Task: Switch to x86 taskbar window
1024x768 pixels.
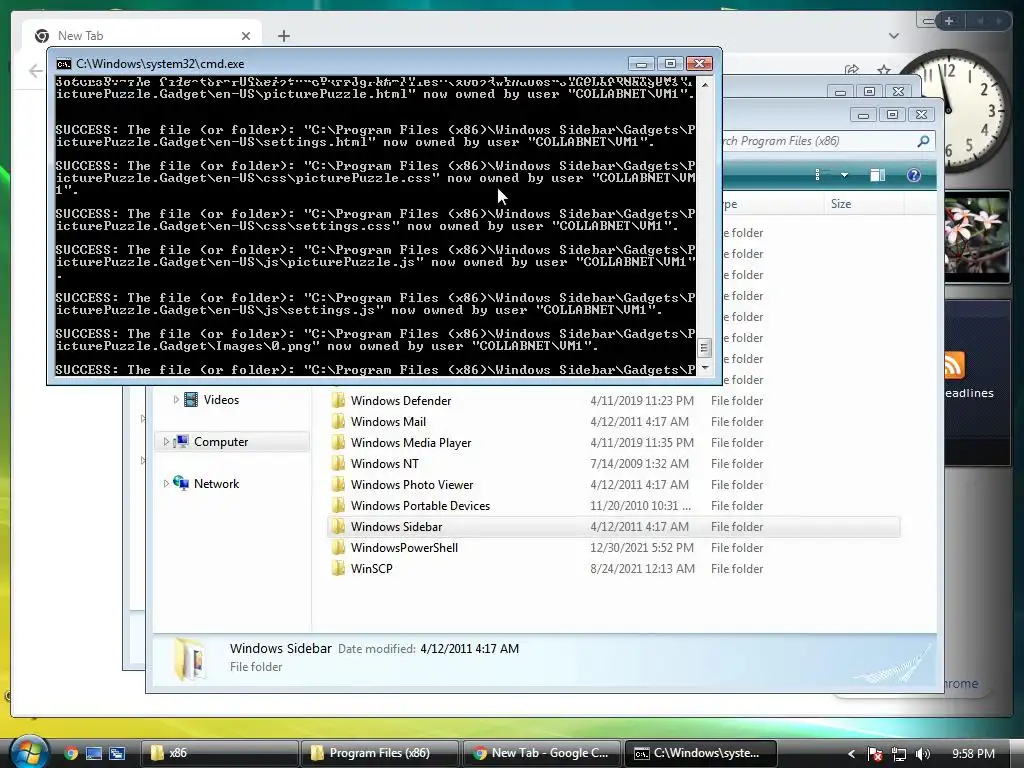Action: pyautogui.click(x=218, y=753)
